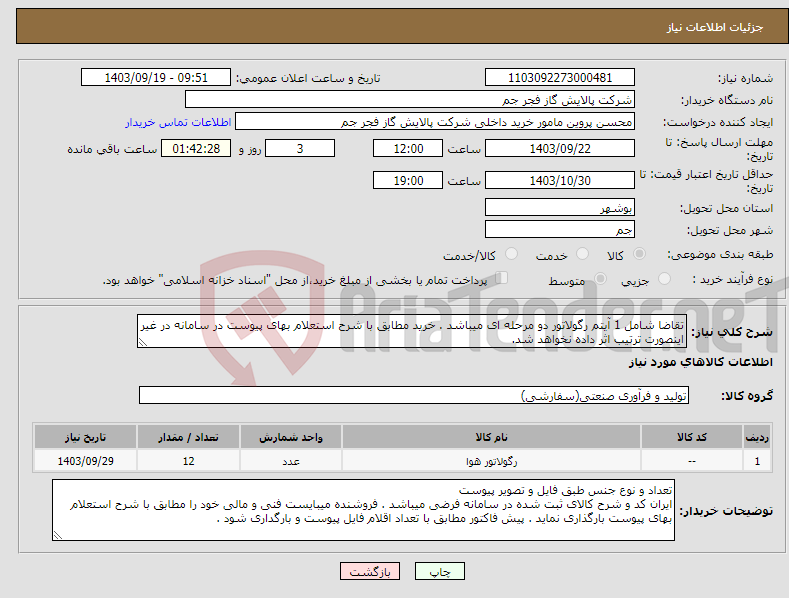
Task: Click the requester field محسن پروین
Action: point(435,121)
